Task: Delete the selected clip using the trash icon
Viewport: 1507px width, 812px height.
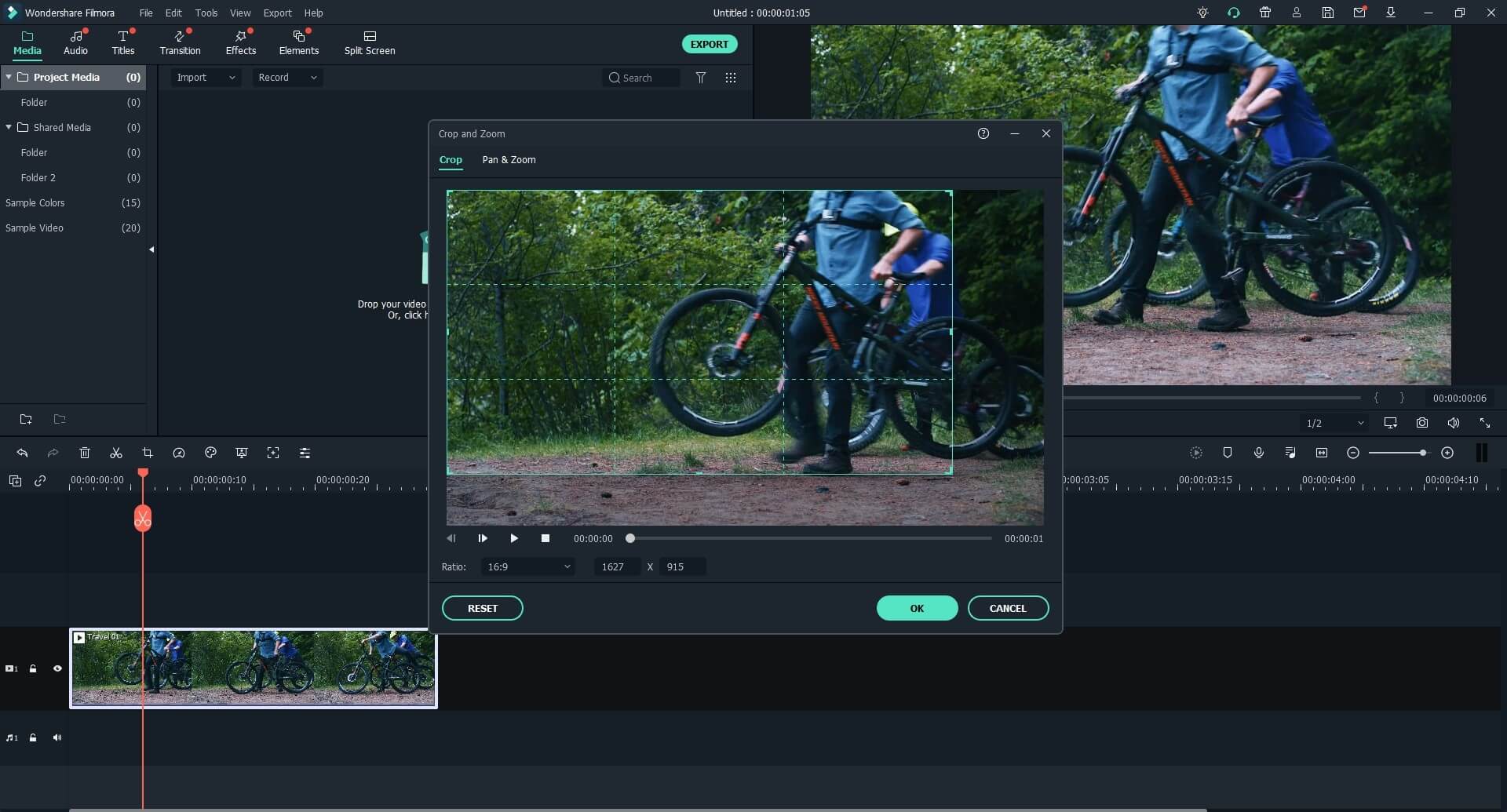Action: (x=84, y=453)
